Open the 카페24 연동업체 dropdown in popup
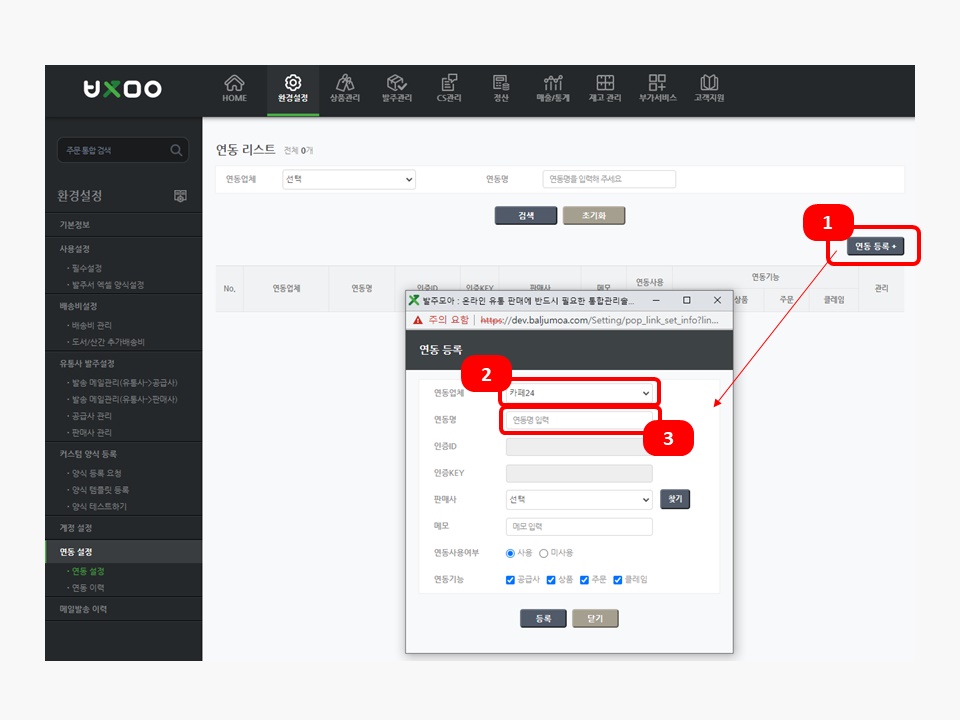The height and width of the screenshot is (720, 960). click(x=579, y=394)
